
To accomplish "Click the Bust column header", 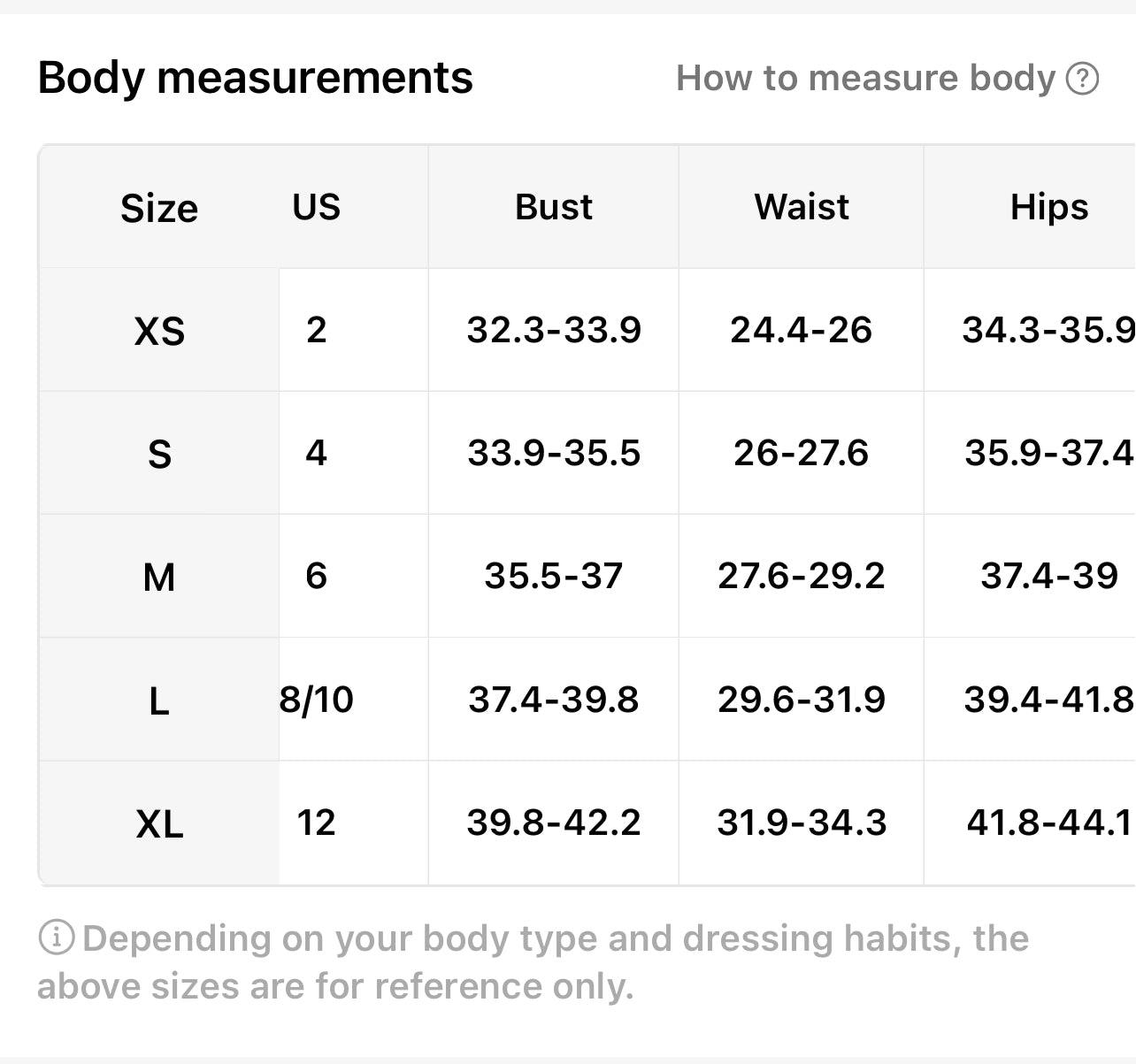I will tap(554, 207).
